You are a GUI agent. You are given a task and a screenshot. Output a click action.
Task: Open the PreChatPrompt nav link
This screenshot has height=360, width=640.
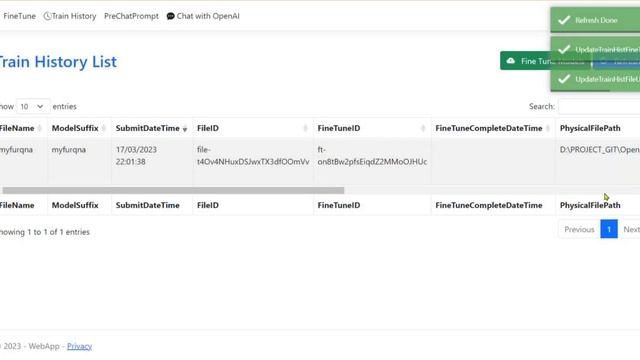[131, 16]
